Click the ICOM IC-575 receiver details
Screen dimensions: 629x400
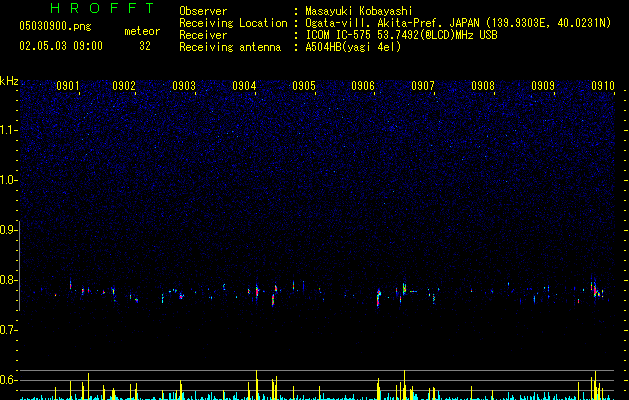tap(401, 35)
